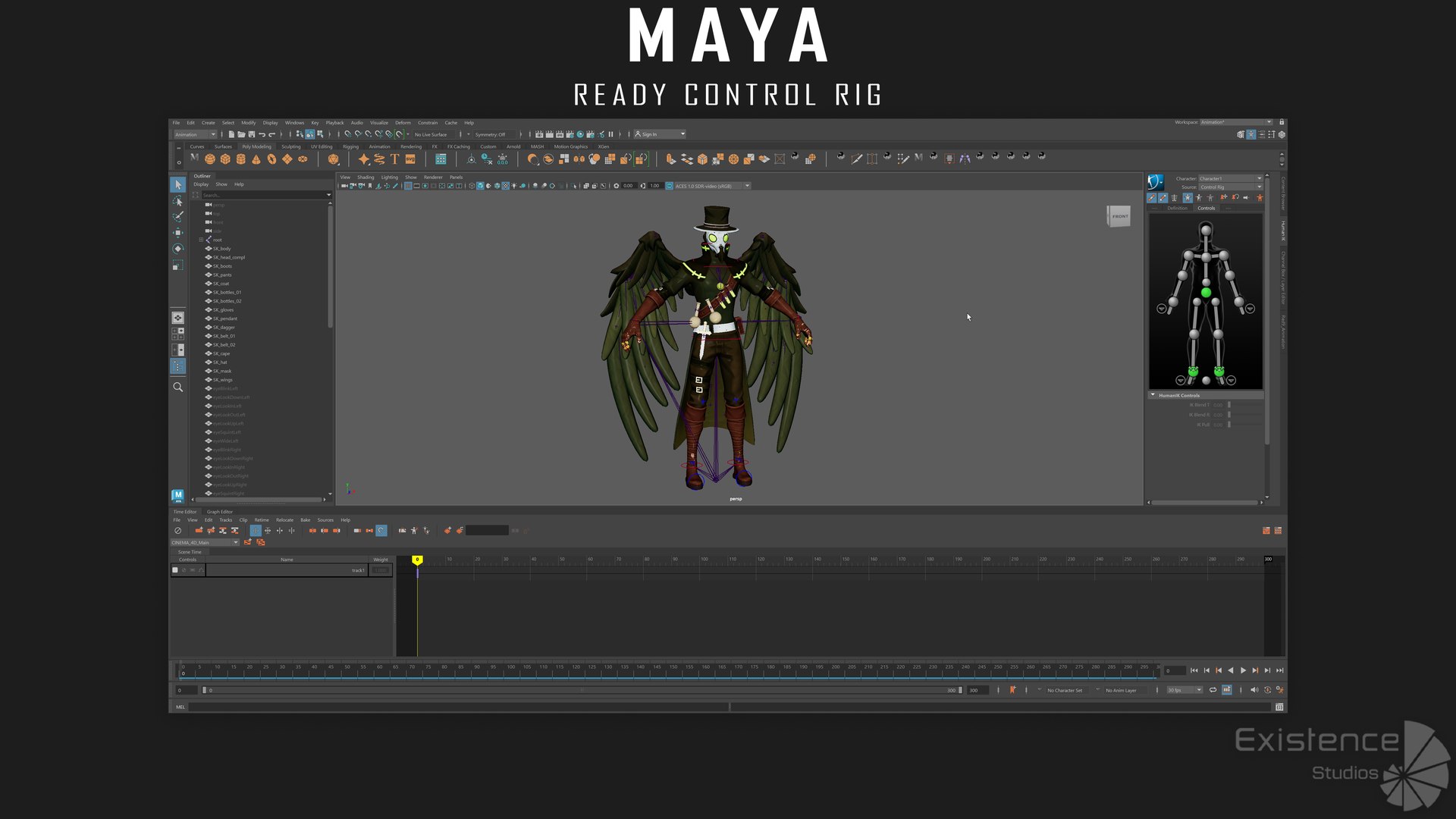Click the FRONT view cube
This screenshot has width=1456, height=819.
[1119, 216]
